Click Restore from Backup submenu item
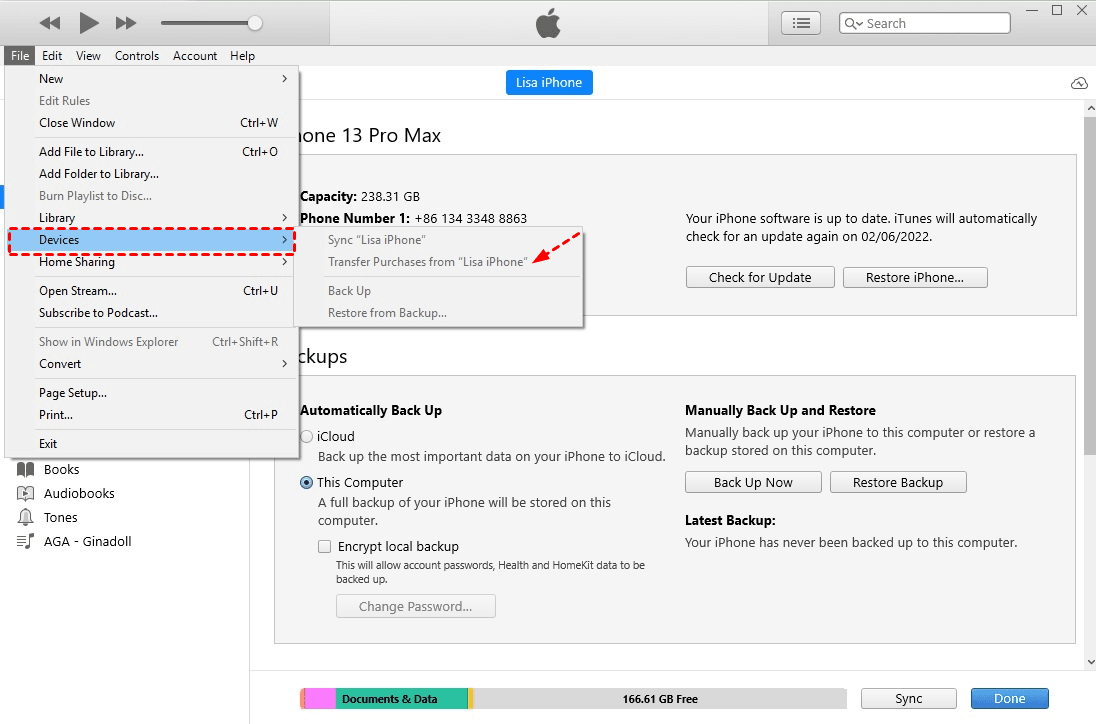1096x724 pixels. [x=438, y=313]
